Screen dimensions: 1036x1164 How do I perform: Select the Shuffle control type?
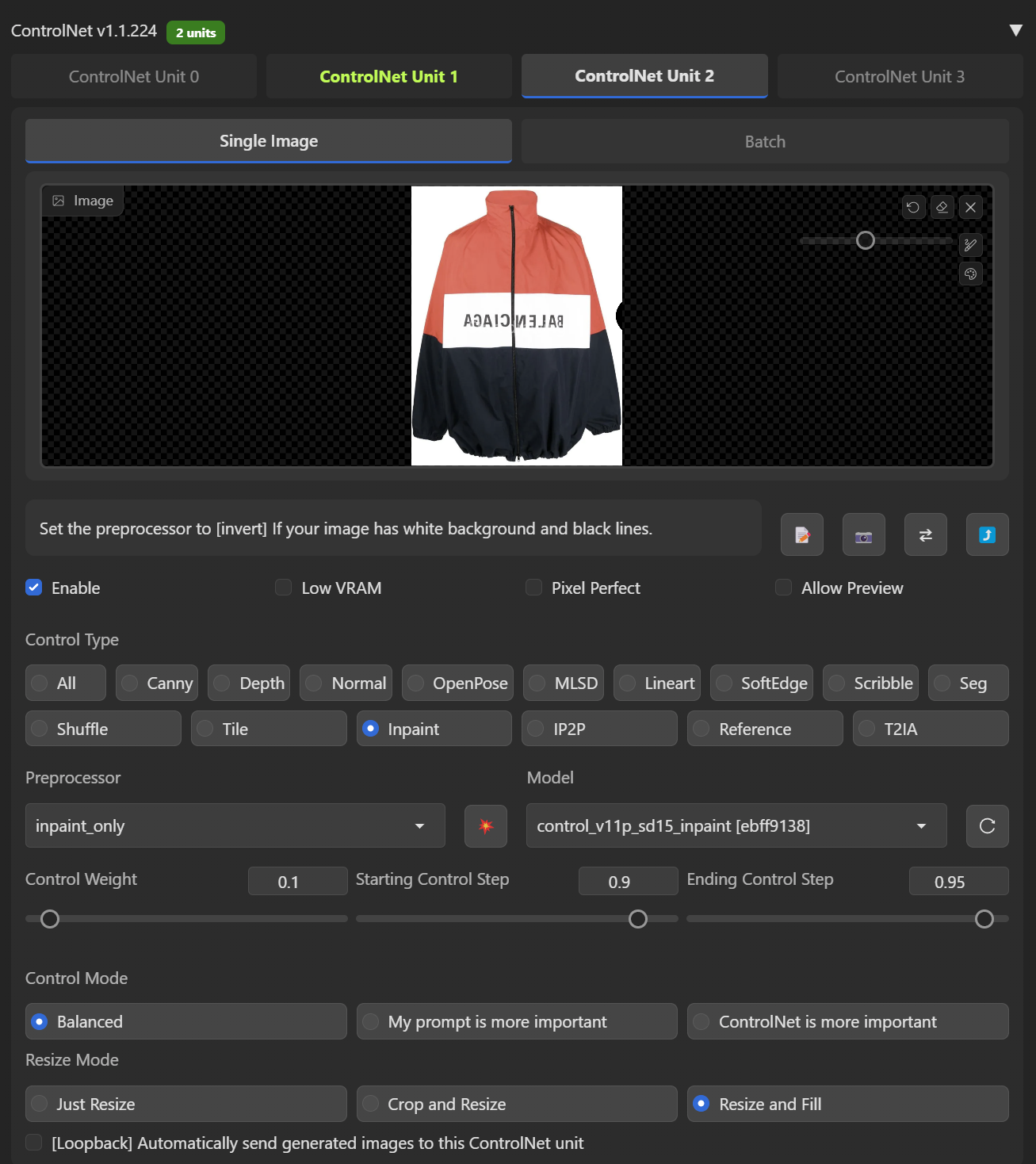pos(104,729)
